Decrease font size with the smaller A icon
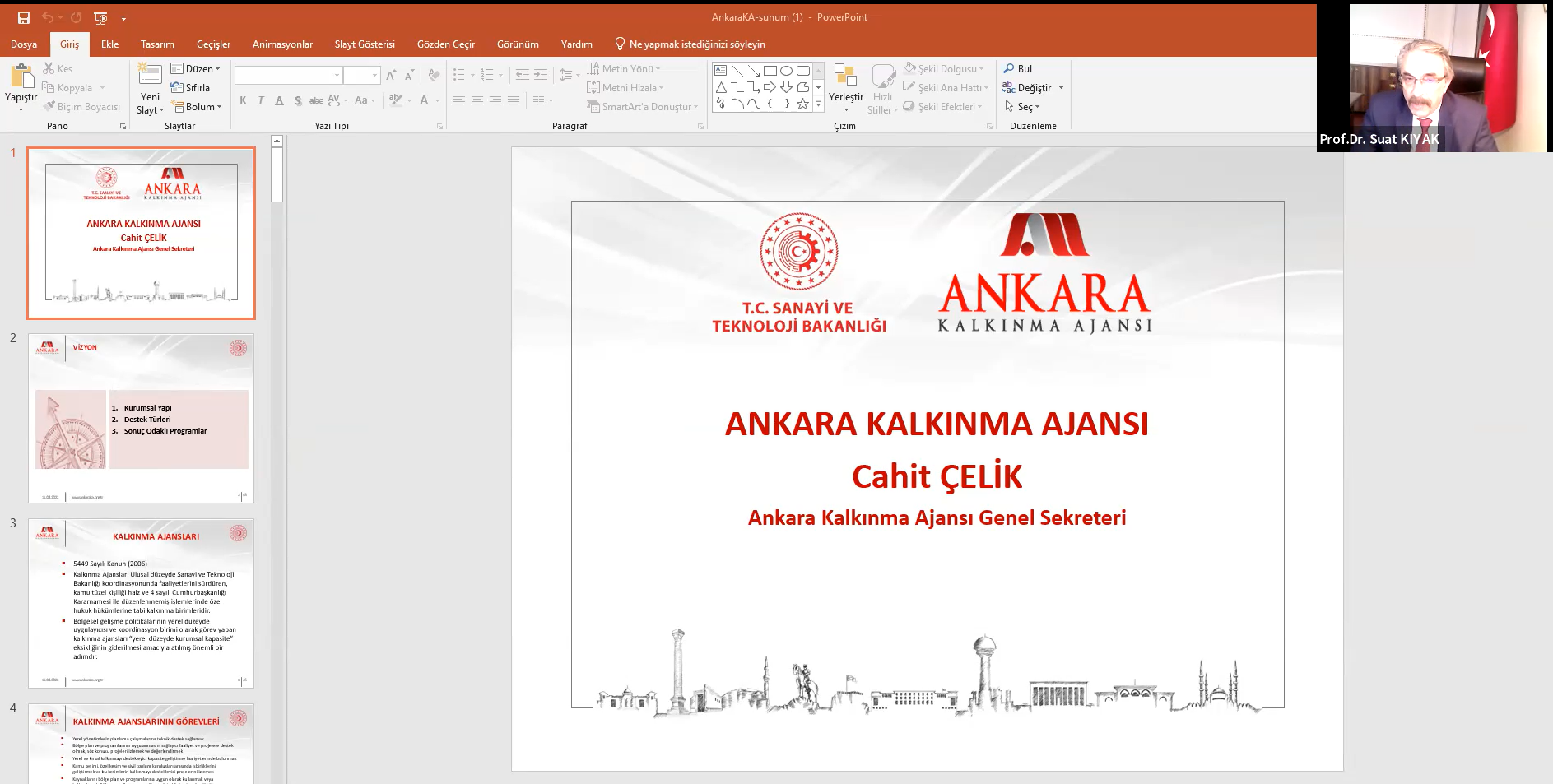This screenshot has height=784, width=1553. 409,75
